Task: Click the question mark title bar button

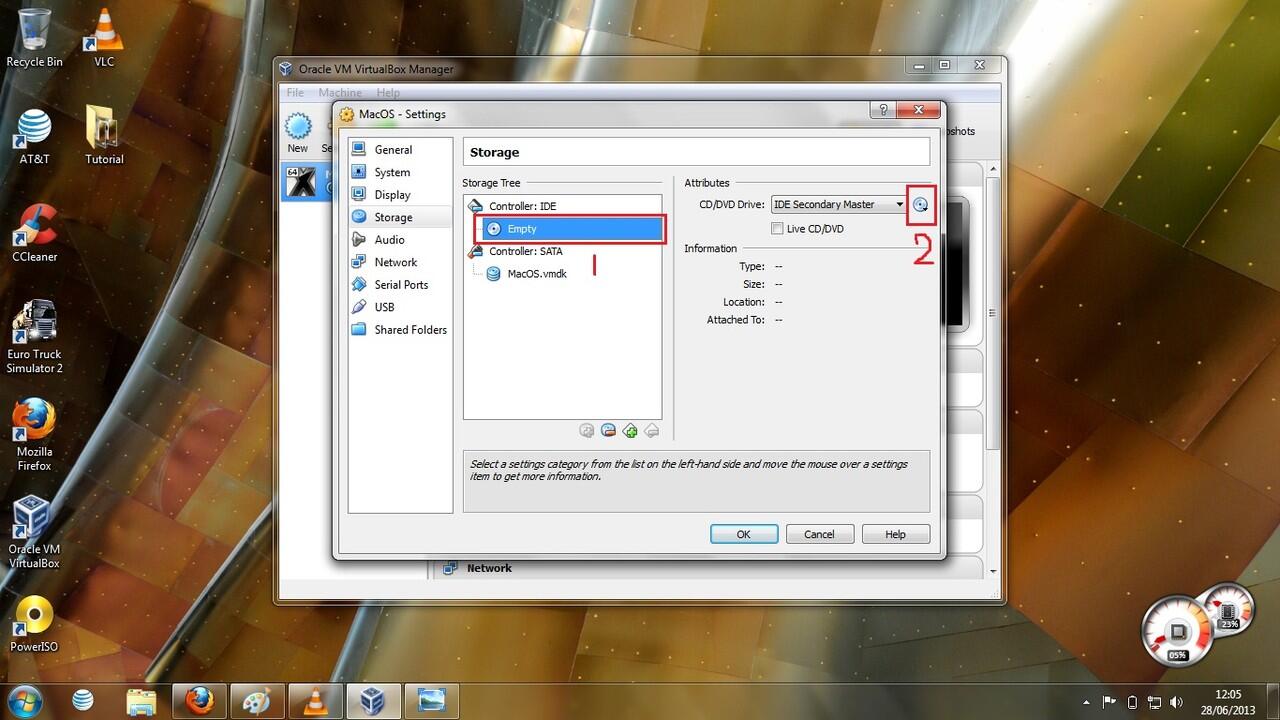Action: click(883, 109)
